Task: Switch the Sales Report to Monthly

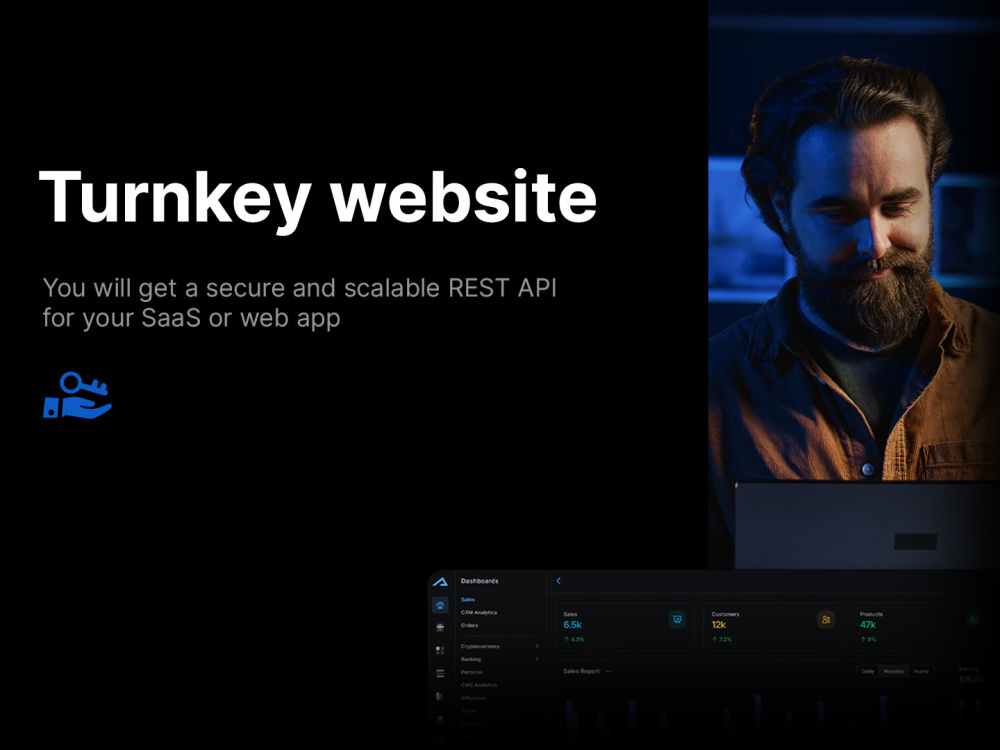Action: (893, 672)
